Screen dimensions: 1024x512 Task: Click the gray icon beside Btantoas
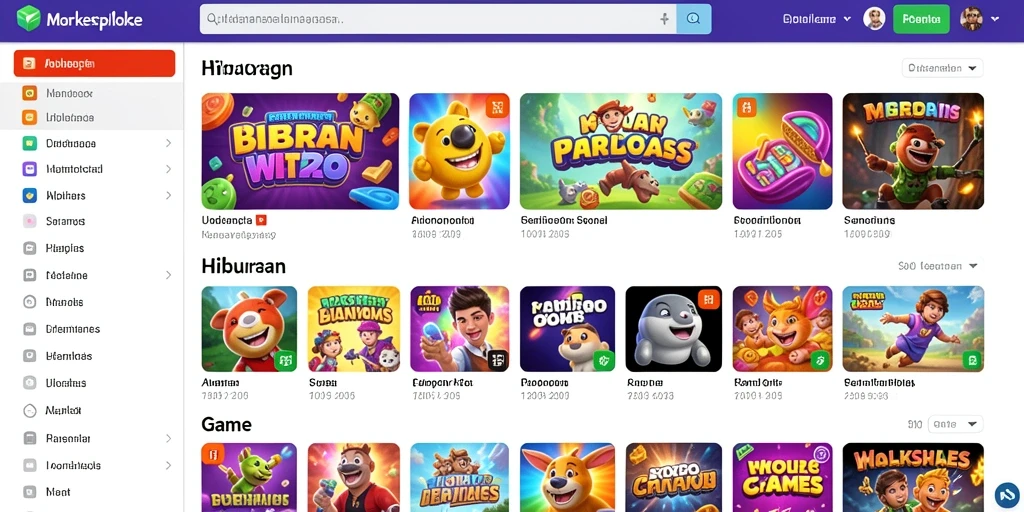29,356
